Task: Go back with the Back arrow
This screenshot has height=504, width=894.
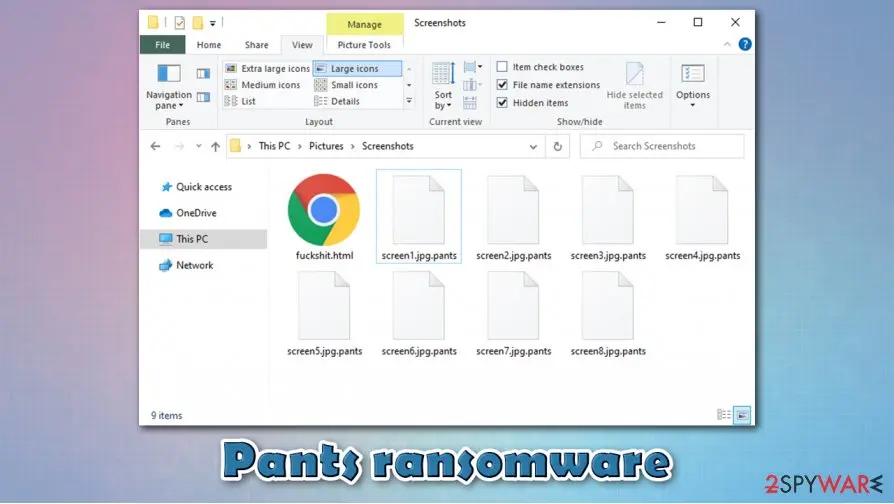Action: click(x=155, y=147)
